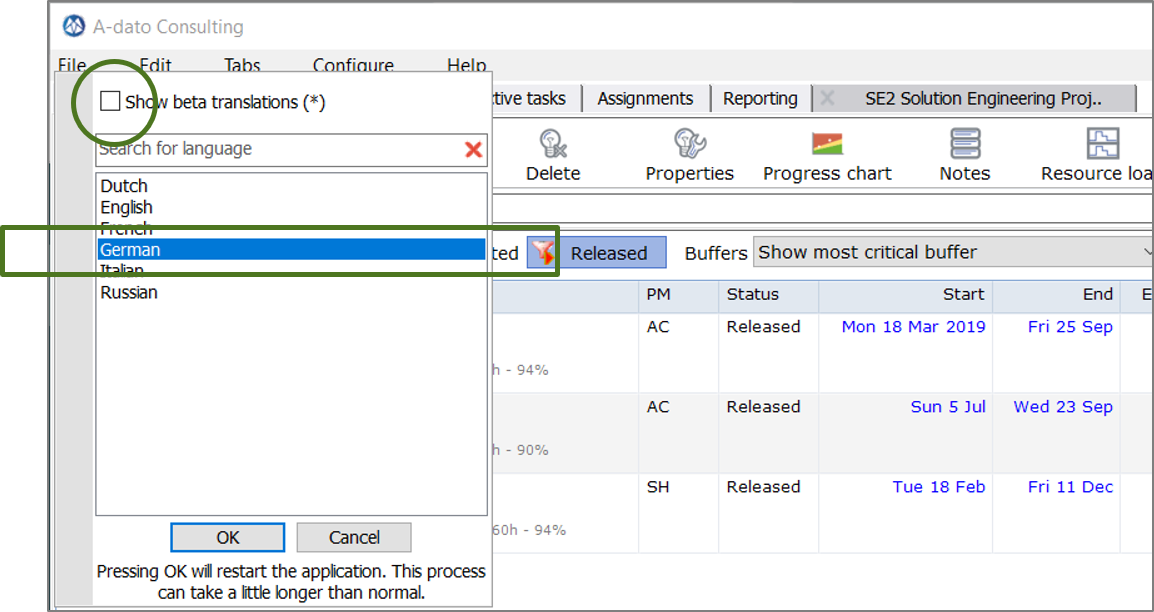Open SE2 Solution Engineering Proj.. tab
Viewport: 1154px width, 612px height.
click(x=983, y=99)
